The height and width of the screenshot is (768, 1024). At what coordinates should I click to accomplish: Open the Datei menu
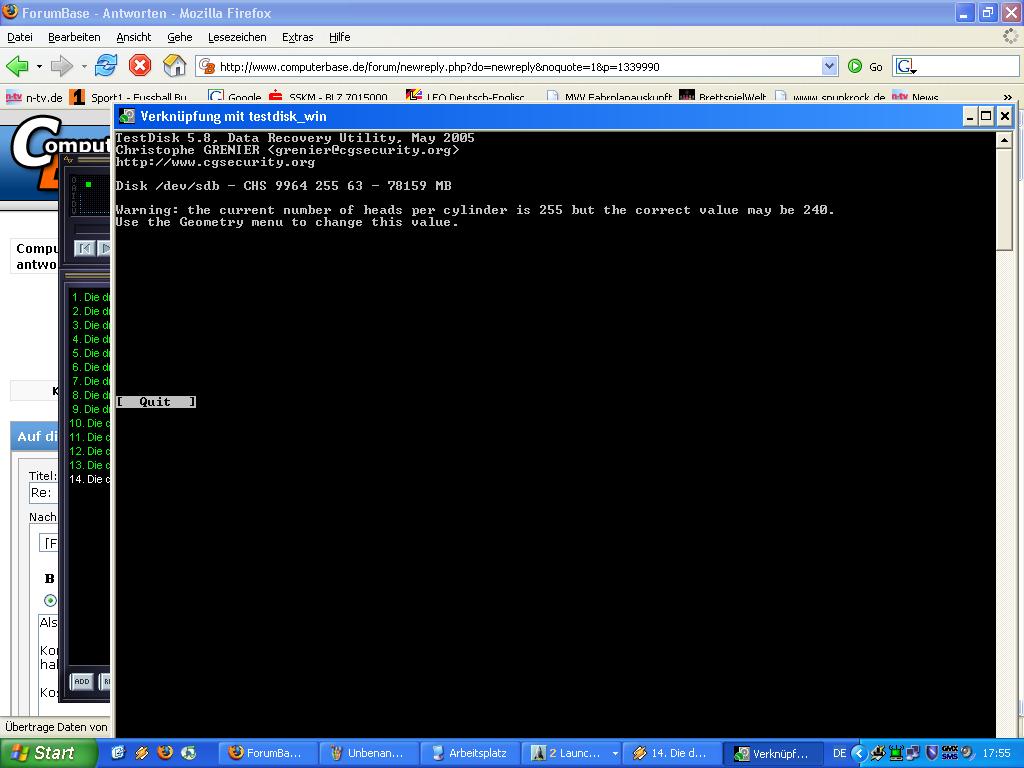(20, 37)
